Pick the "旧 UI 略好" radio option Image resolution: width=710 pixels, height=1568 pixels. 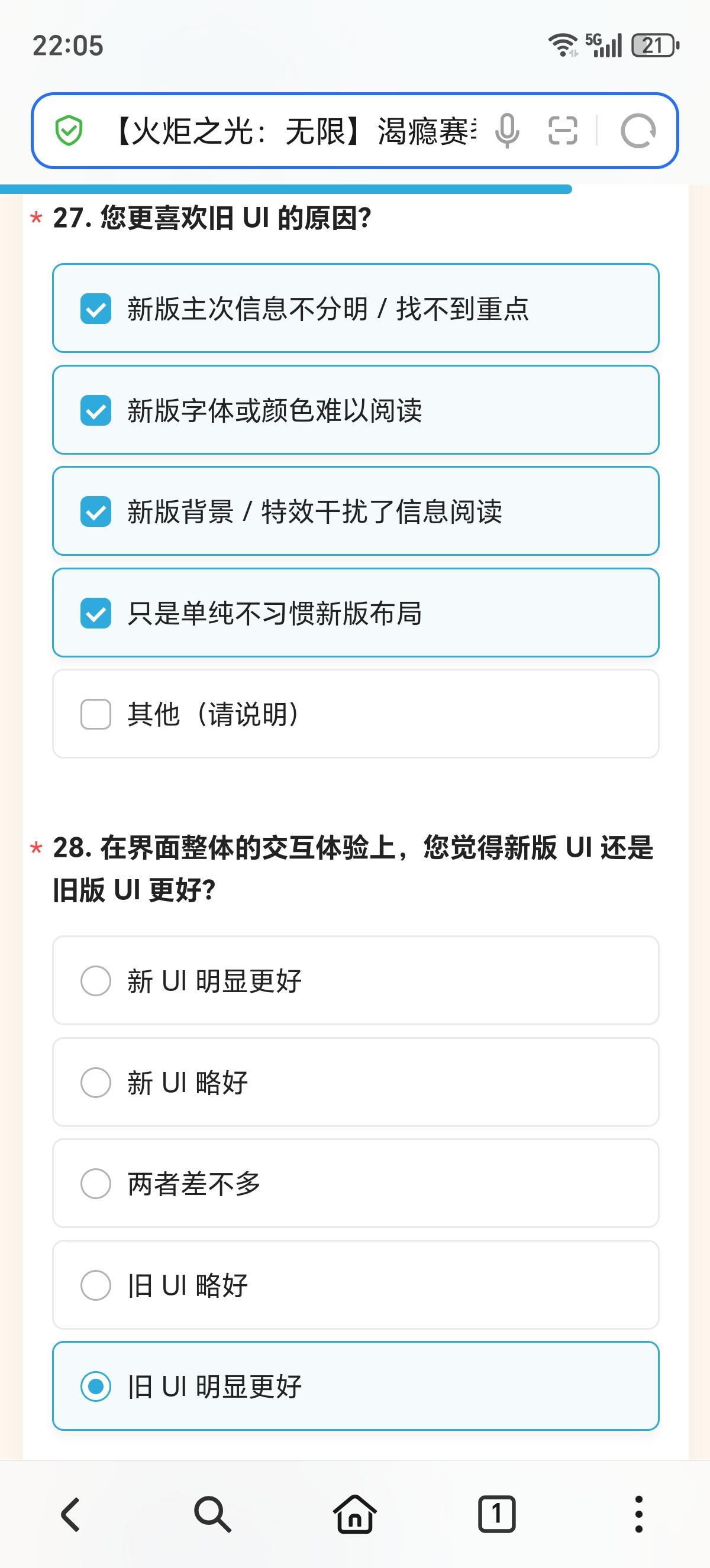[96, 1285]
